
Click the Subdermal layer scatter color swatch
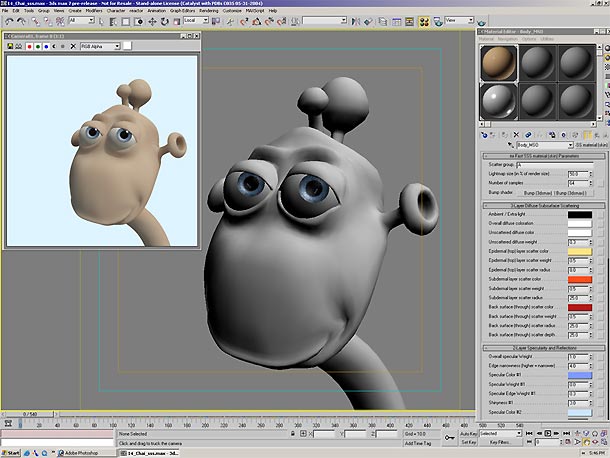coord(582,279)
